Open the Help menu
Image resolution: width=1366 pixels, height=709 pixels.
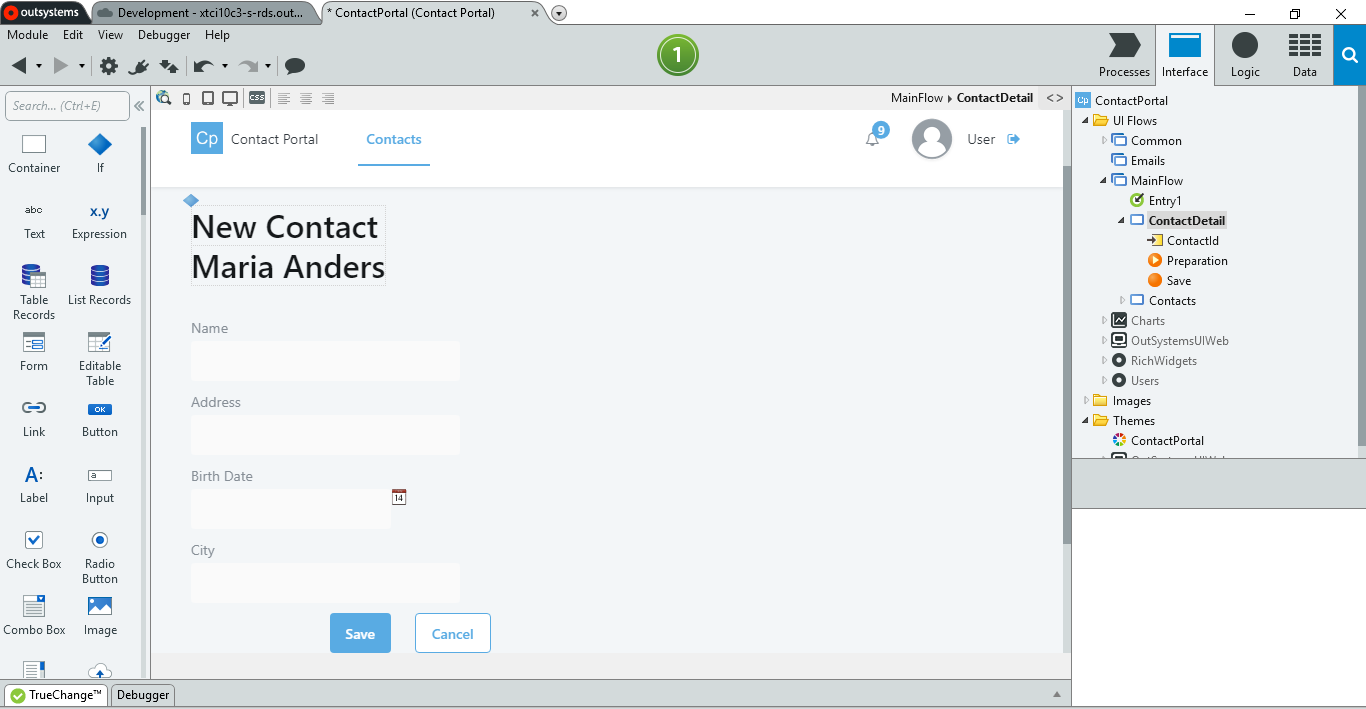(x=217, y=35)
